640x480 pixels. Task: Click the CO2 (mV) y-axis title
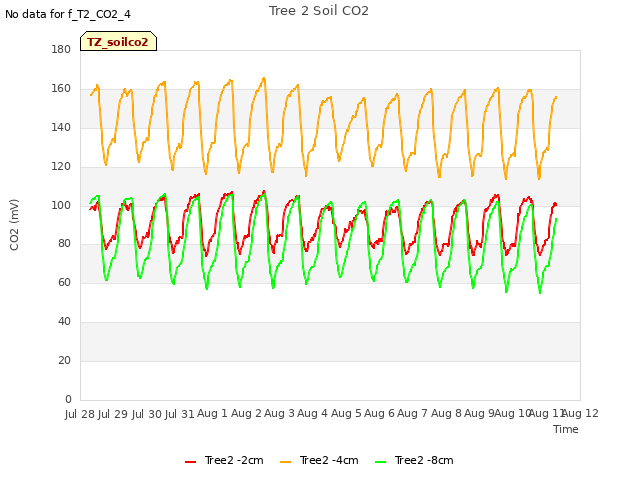[x=14, y=225]
